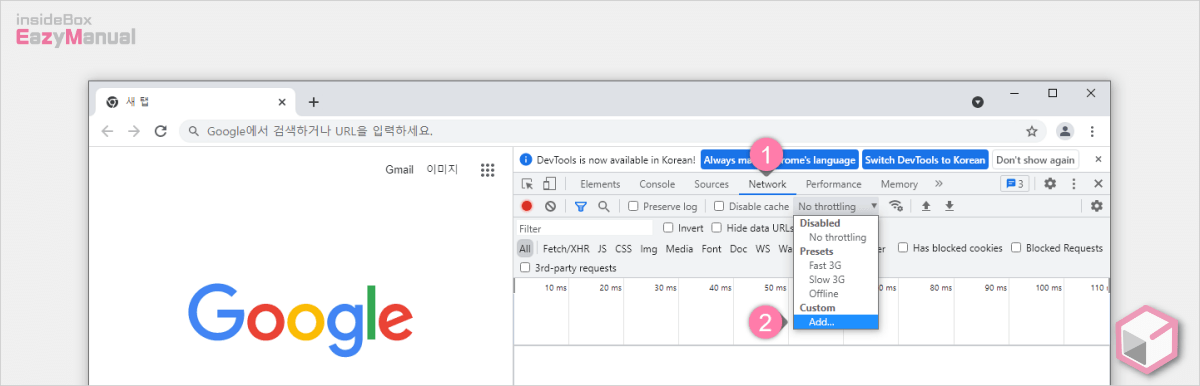Open network conditions wifi icon

point(896,206)
